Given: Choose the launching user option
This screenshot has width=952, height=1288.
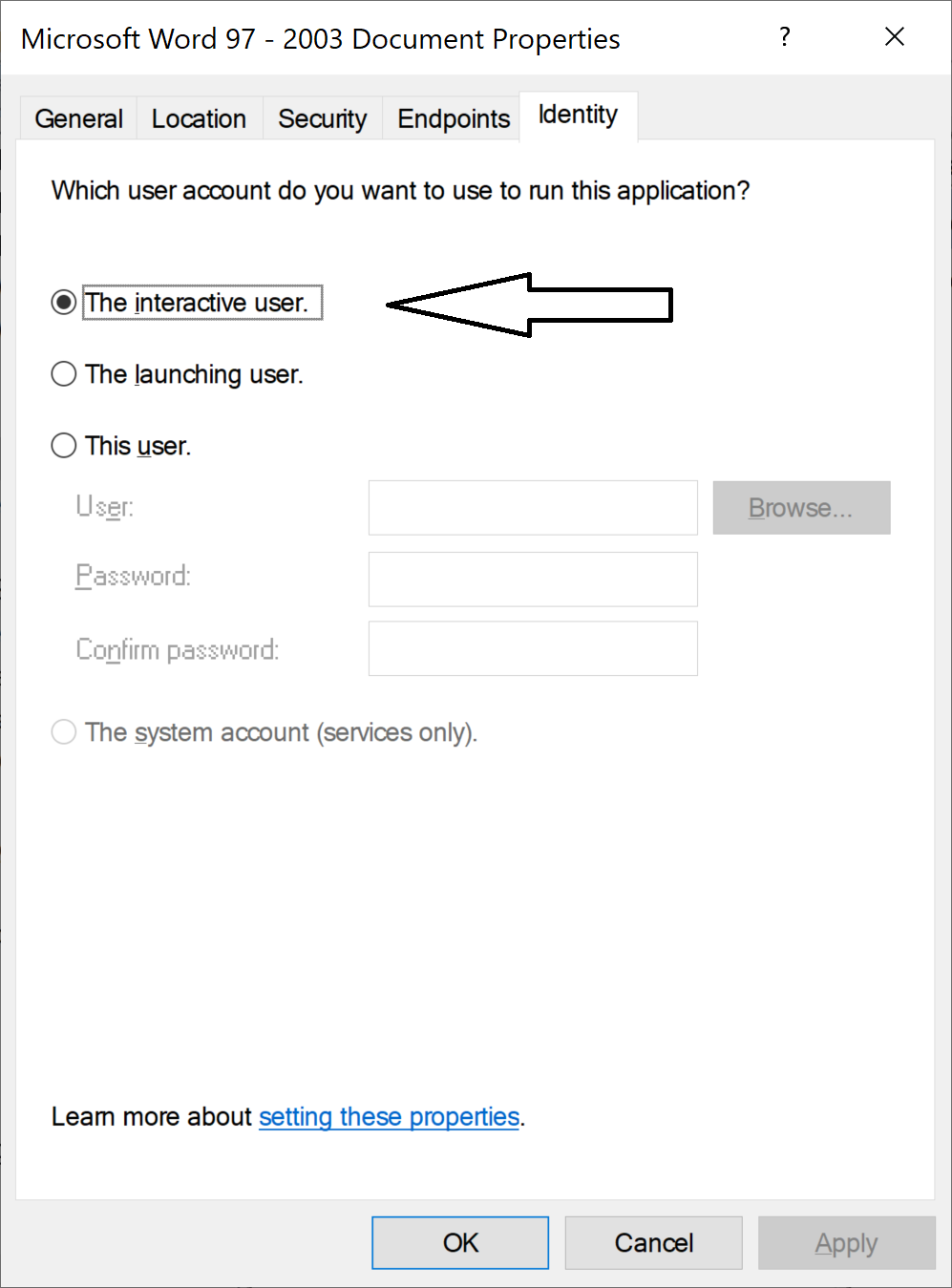Looking at the screenshot, I should pos(64,374).
